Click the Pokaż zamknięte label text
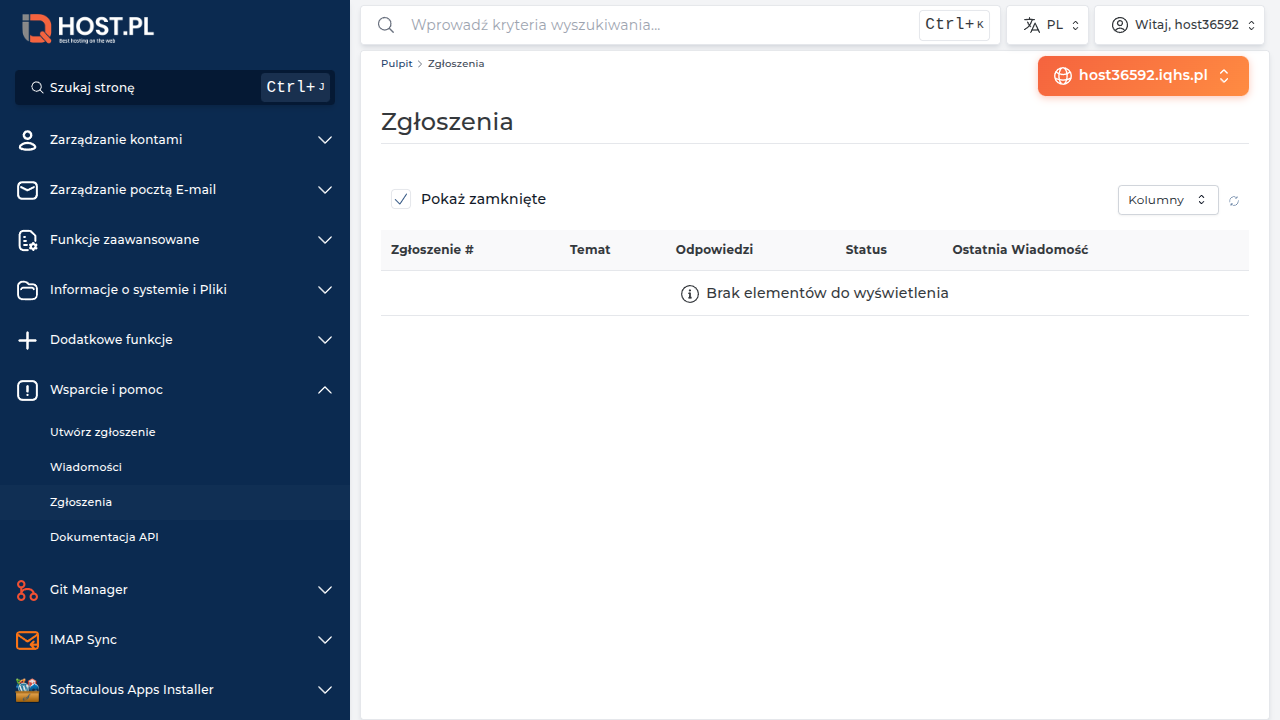1280x720 pixels. (x=483, y=199)
